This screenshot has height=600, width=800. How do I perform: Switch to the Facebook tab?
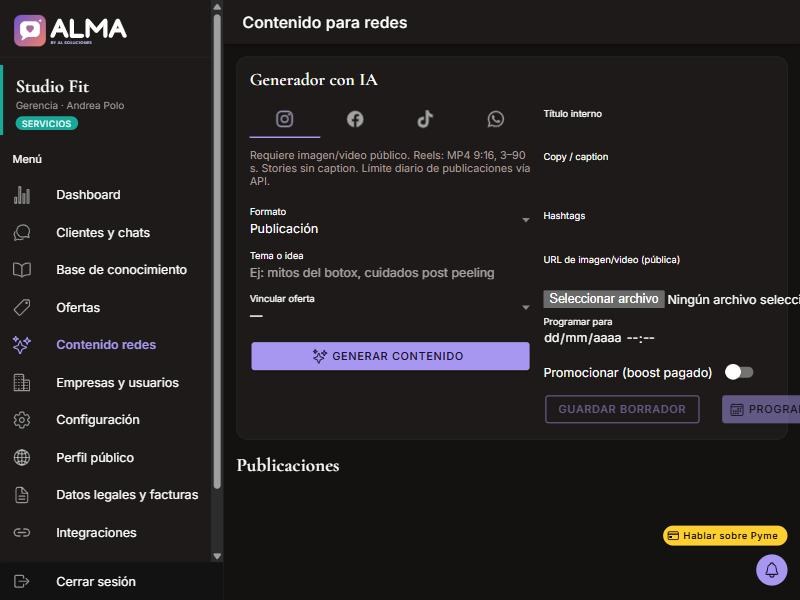tap(355, 119)
